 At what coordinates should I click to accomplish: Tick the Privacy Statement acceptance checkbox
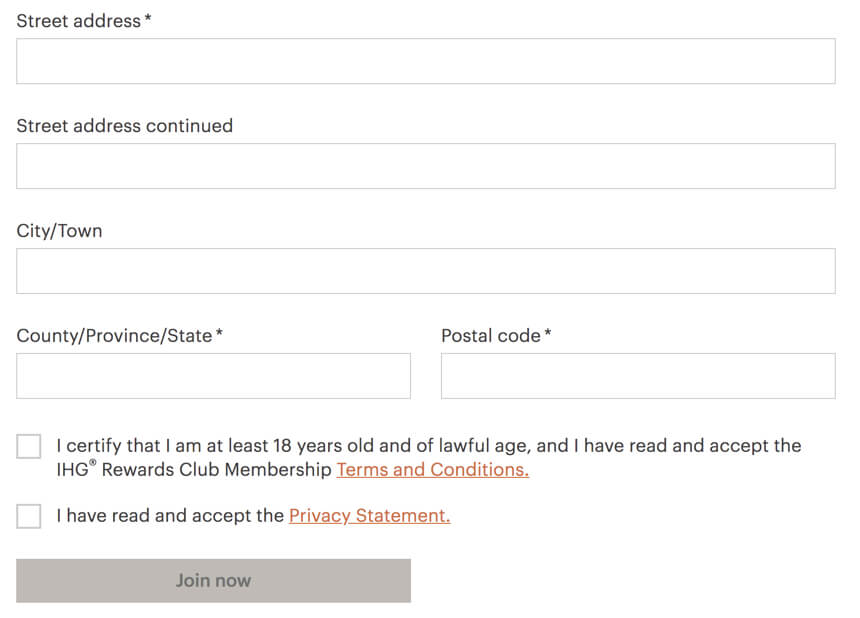click(x=29, y=516)
